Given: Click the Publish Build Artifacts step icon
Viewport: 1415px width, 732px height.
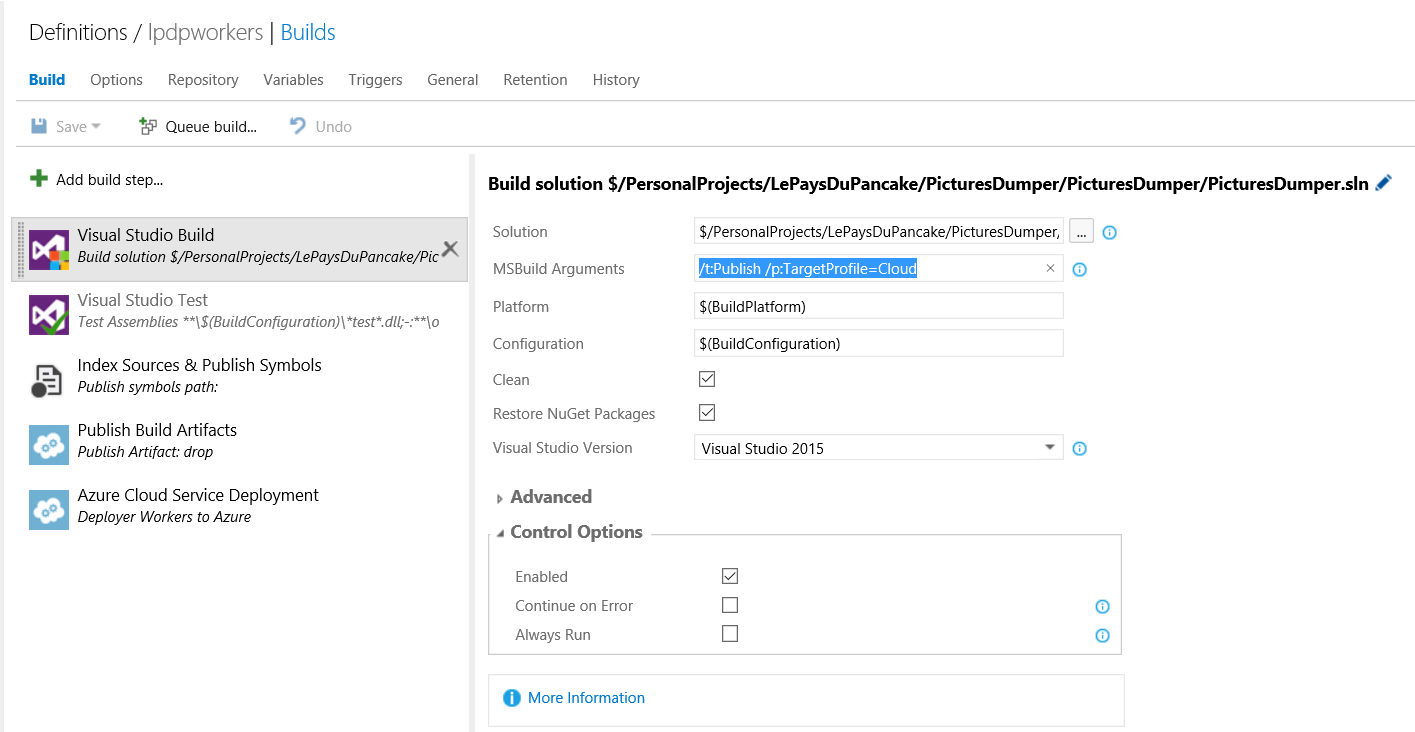Looking at the screenshot, I should click(x=49, y=445).
